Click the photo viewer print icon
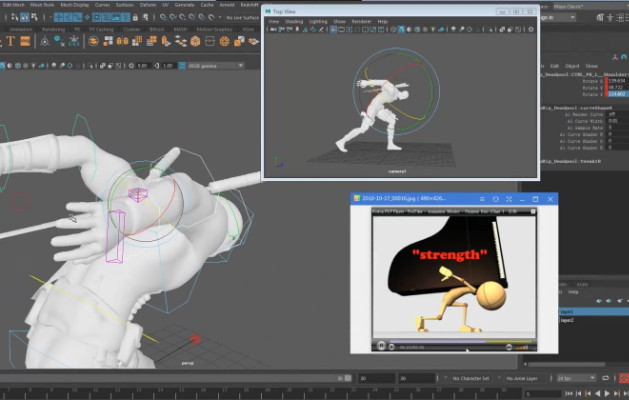This screenshot has height=400, width=629. pos(495,199)
